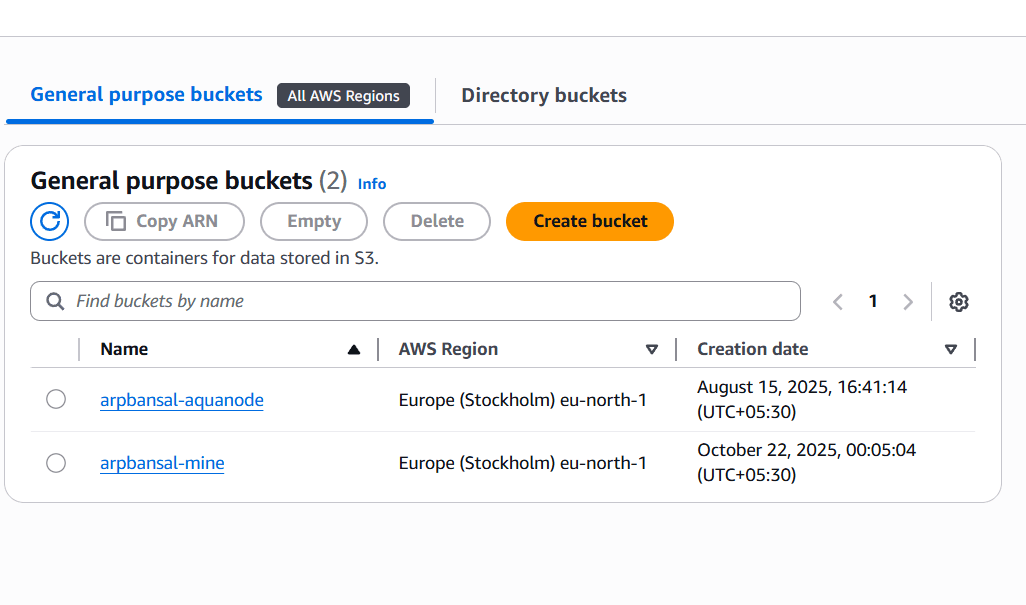The height and width of the screenshot is (605, 1026).
Task: Click the Copy ARN button
Action: coord(164,221)
